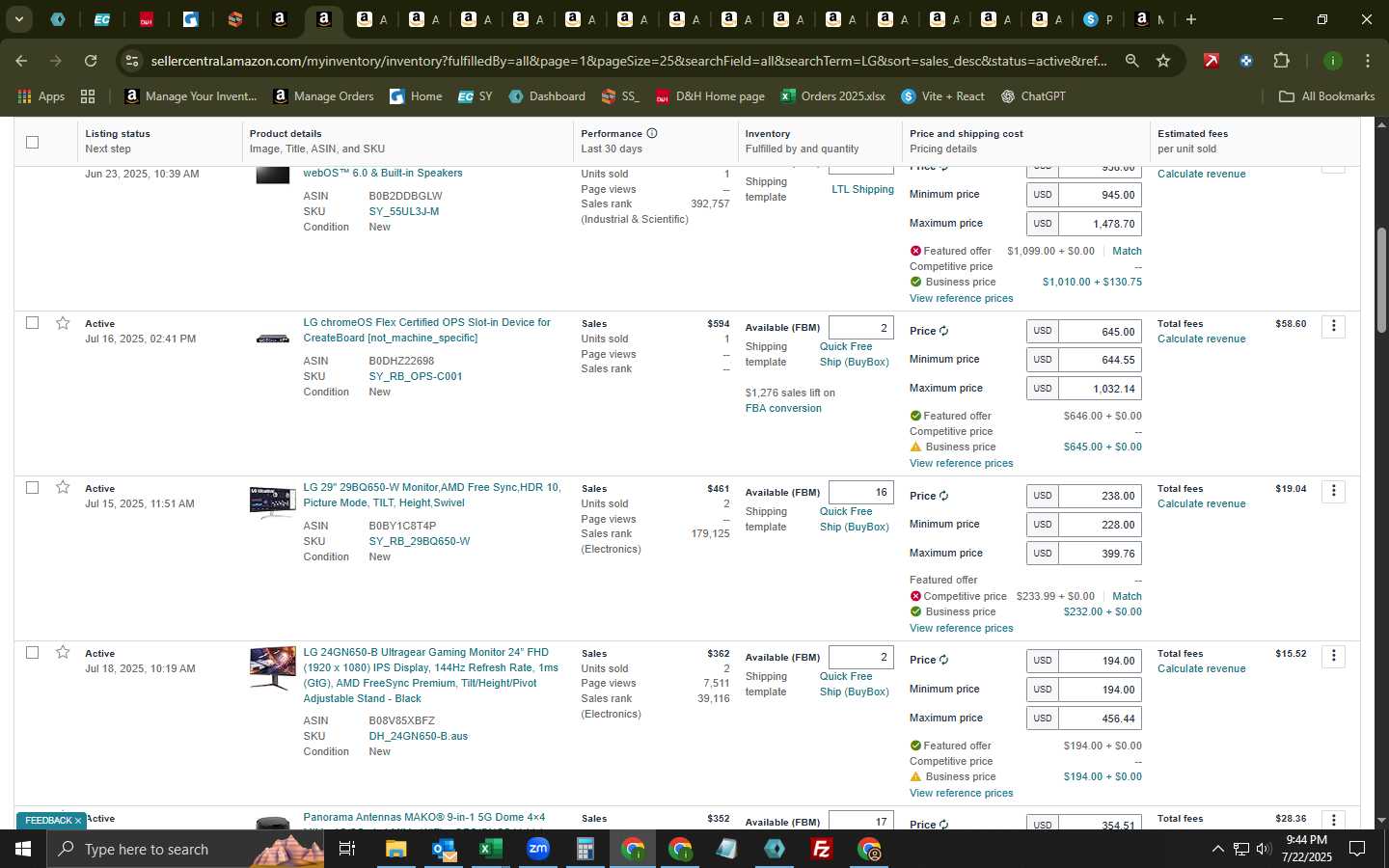Click Calculate revenue for $58.60 fees

[1201, 339]
